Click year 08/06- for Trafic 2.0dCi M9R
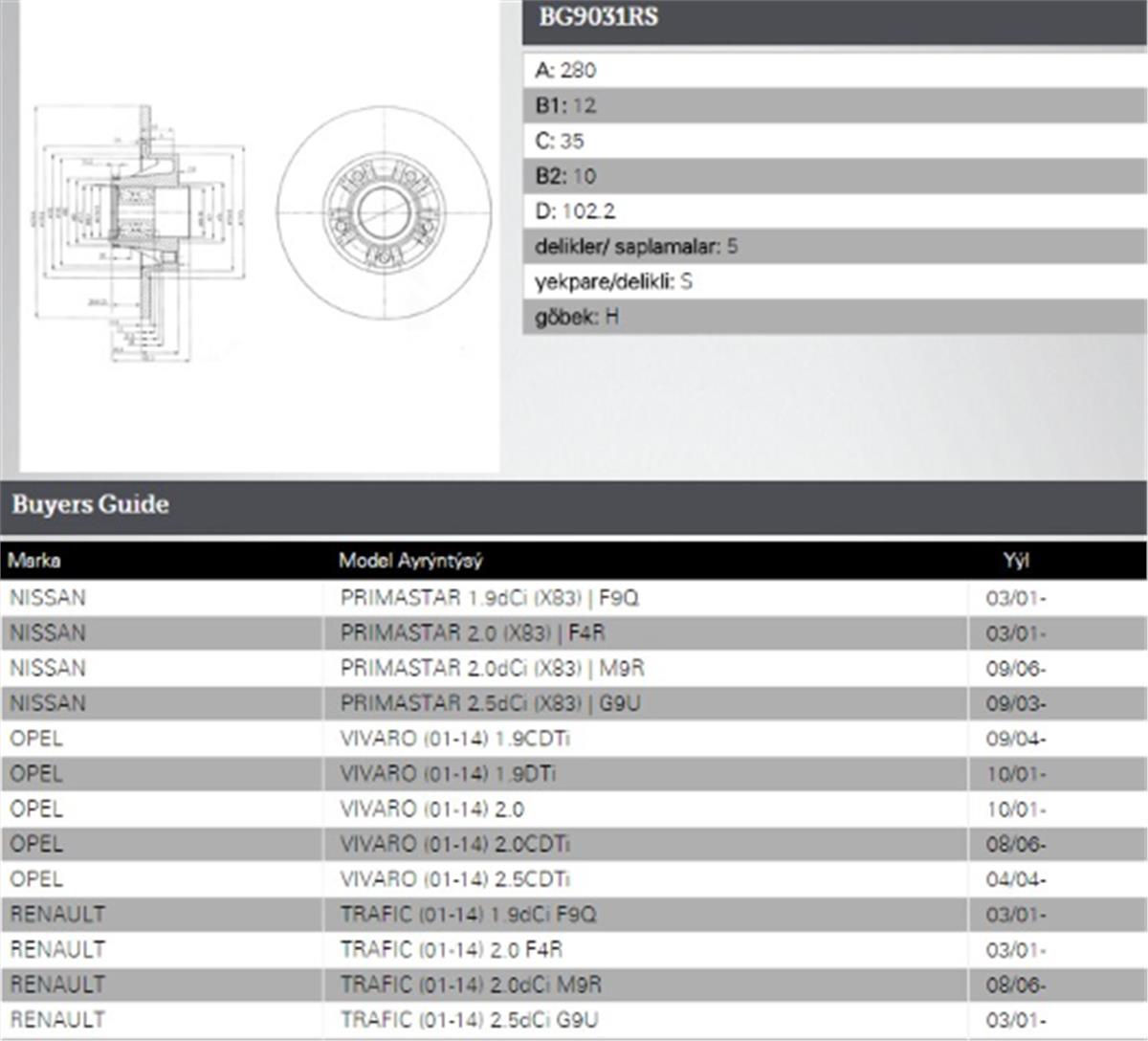This screenshot has width=1148, height=1041. pyautogui.click(x=1016, y=986)
